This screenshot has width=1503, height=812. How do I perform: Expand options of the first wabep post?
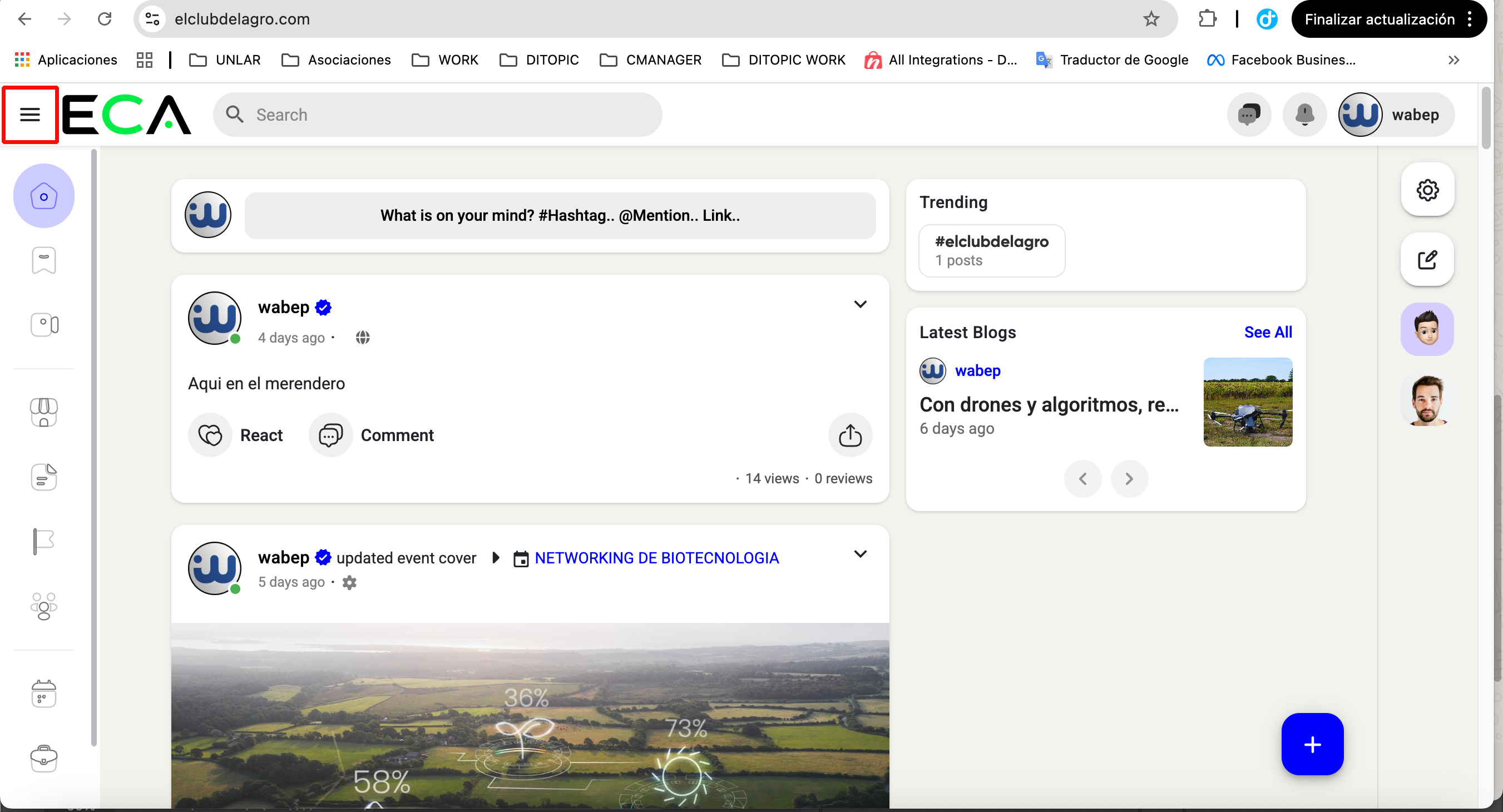click(x=860, y=304)
